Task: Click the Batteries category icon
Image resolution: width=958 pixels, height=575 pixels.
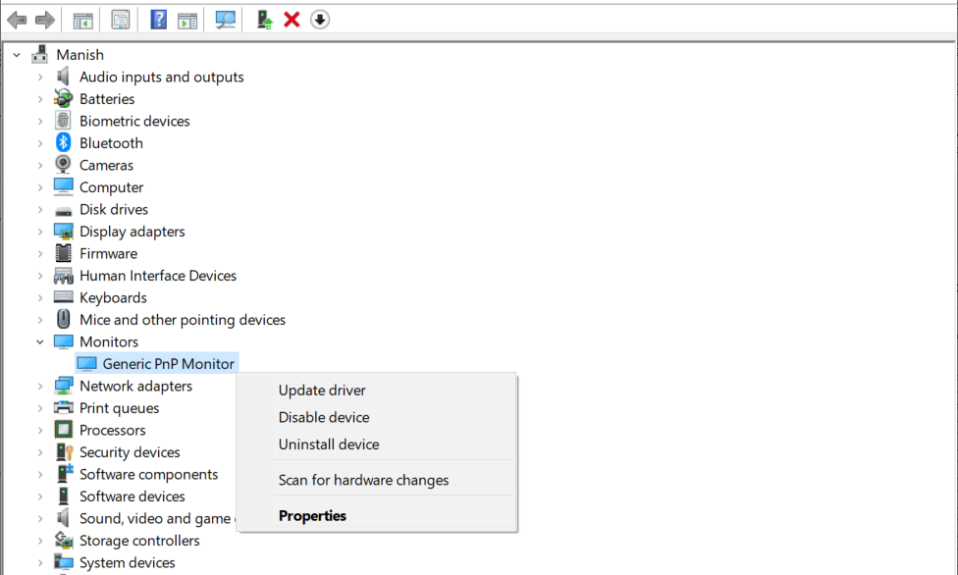Action: (x=63, y=98)
